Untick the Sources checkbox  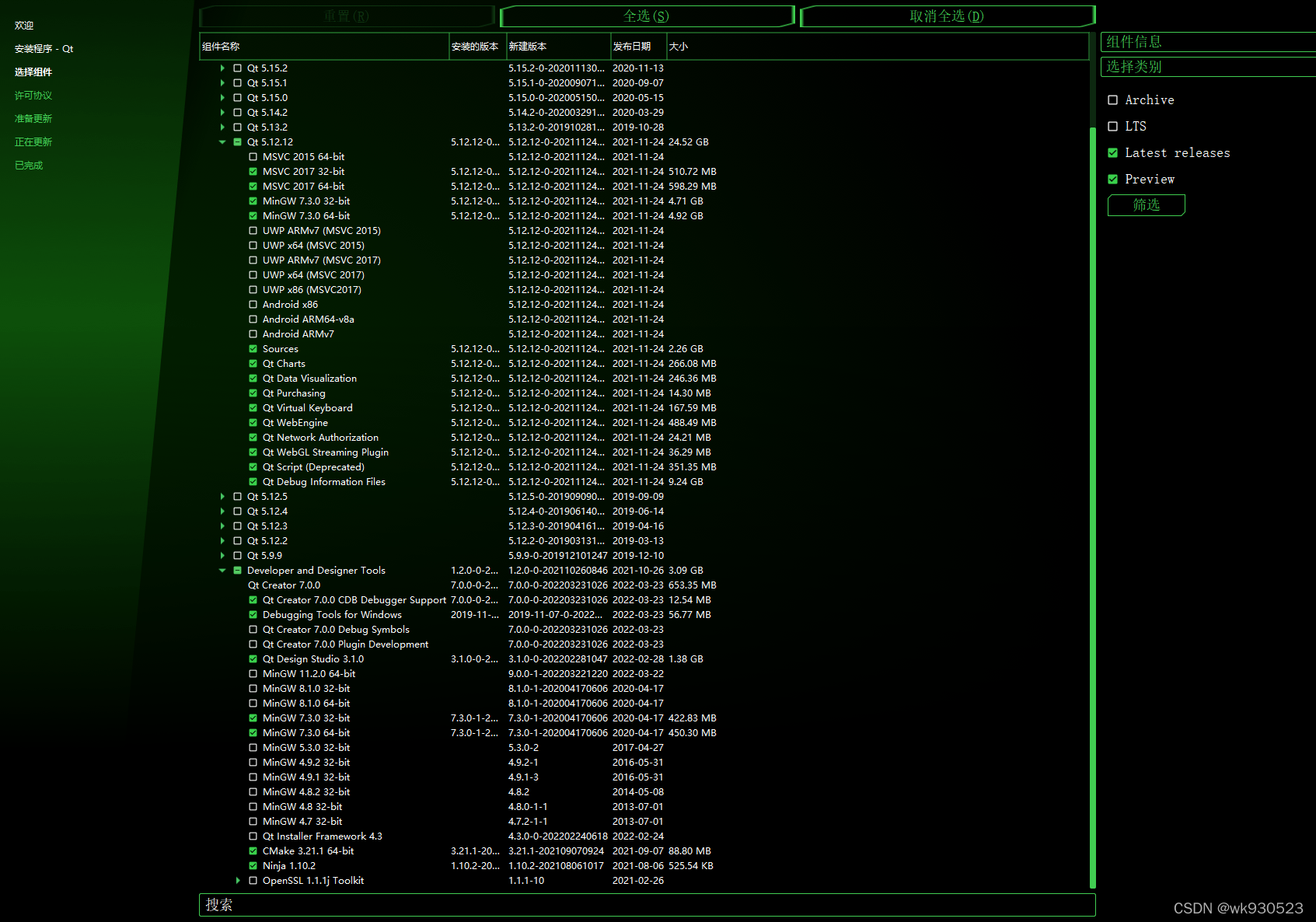click(x=253, y=349)
